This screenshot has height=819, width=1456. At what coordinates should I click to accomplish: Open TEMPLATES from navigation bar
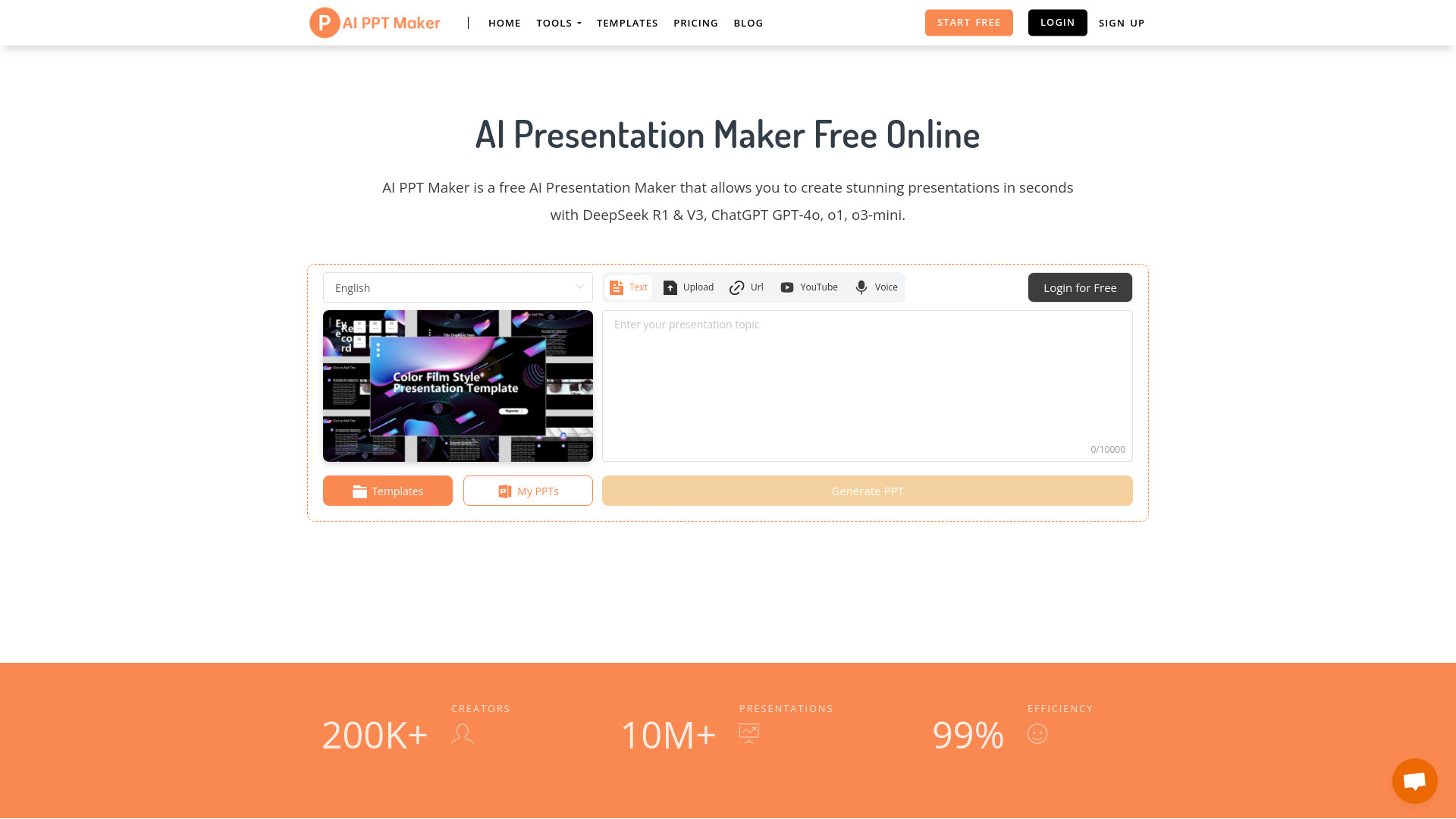[627, 22]
